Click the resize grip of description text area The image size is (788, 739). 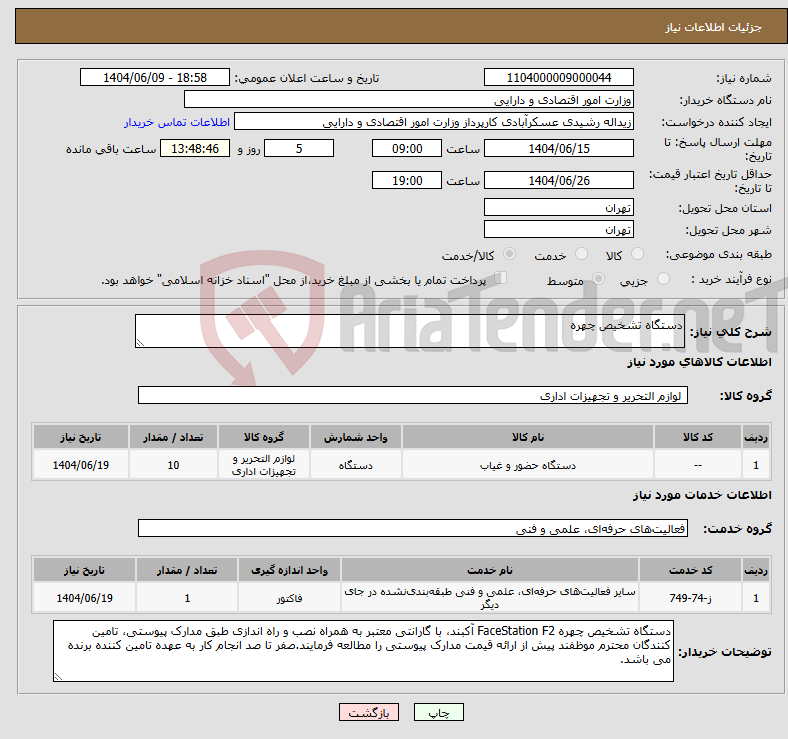140,343
